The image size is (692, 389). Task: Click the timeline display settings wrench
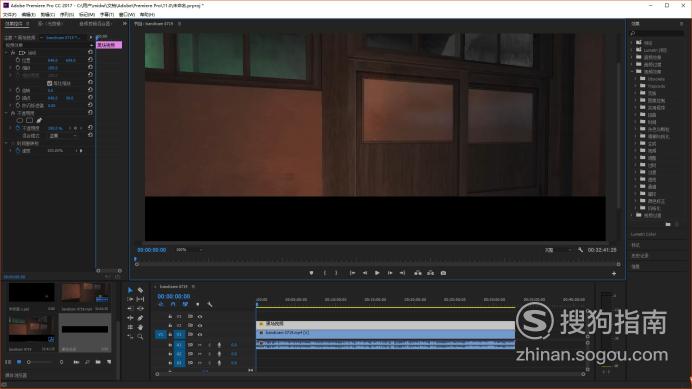coord(210,304)
